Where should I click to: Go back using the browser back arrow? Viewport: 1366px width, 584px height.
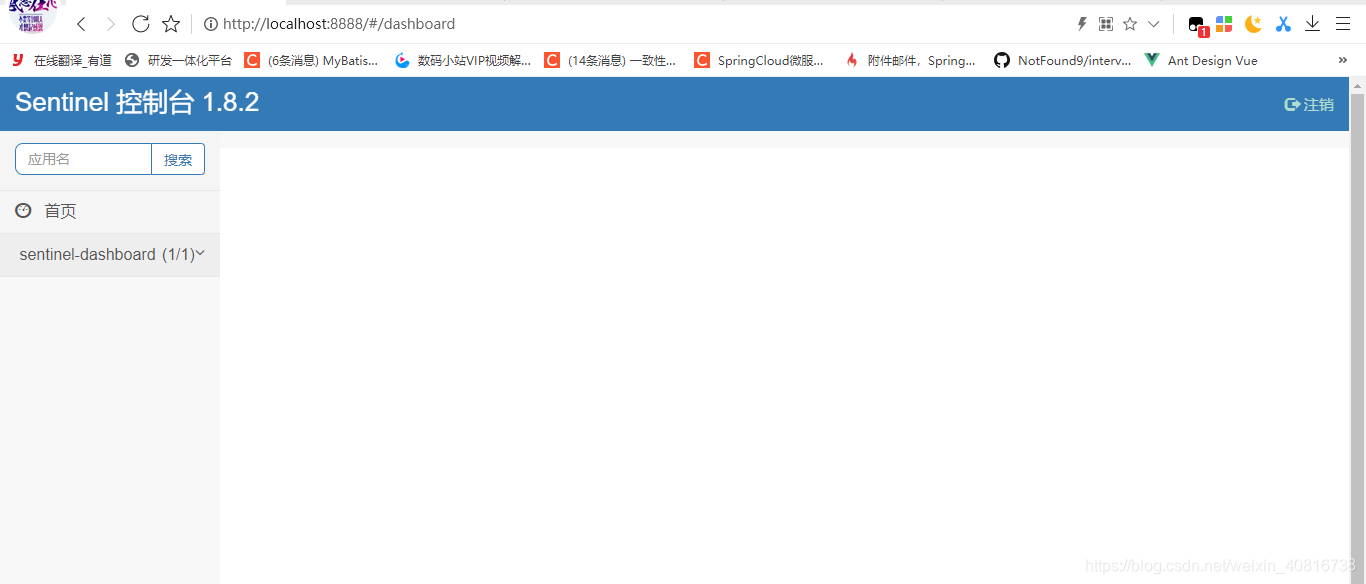click(81, 24)
